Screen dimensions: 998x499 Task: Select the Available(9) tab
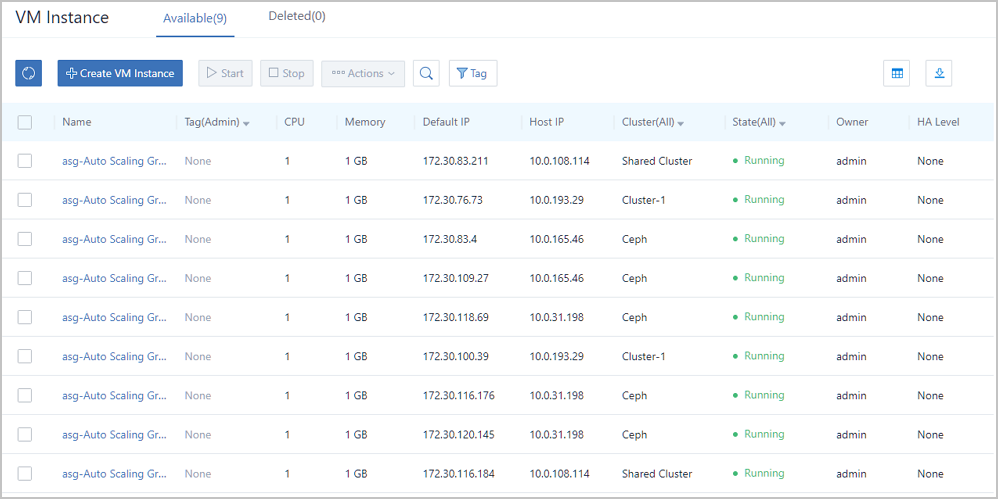tap(197, 18)
